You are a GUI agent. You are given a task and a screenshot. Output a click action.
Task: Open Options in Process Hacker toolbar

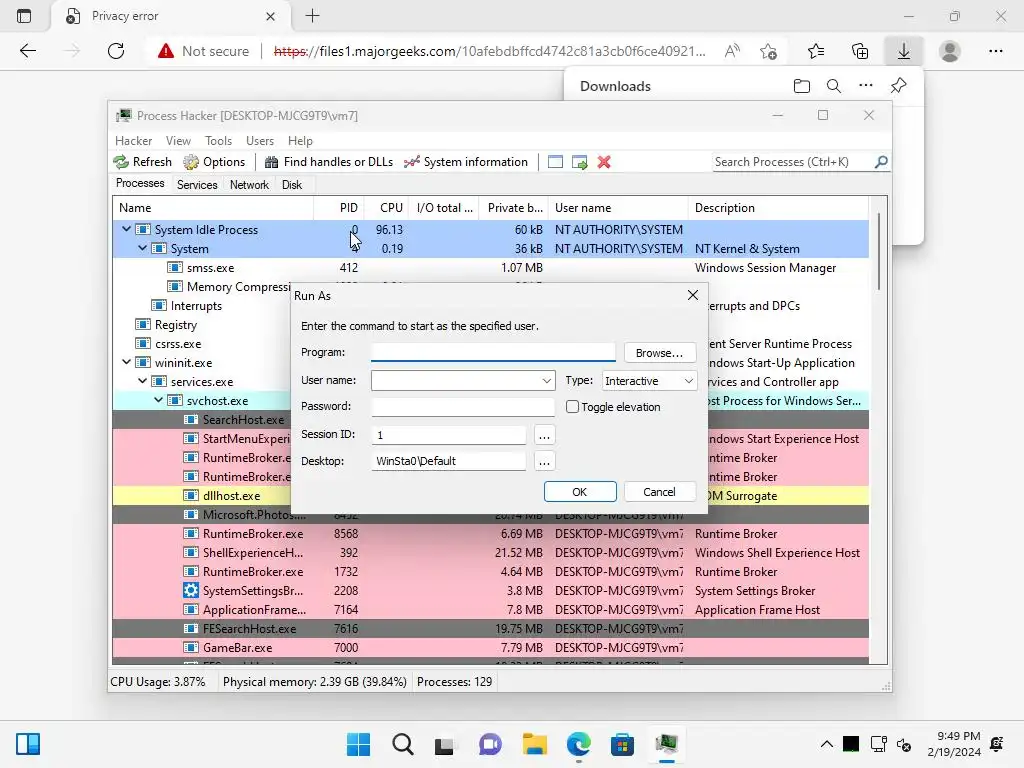point(214,162)
